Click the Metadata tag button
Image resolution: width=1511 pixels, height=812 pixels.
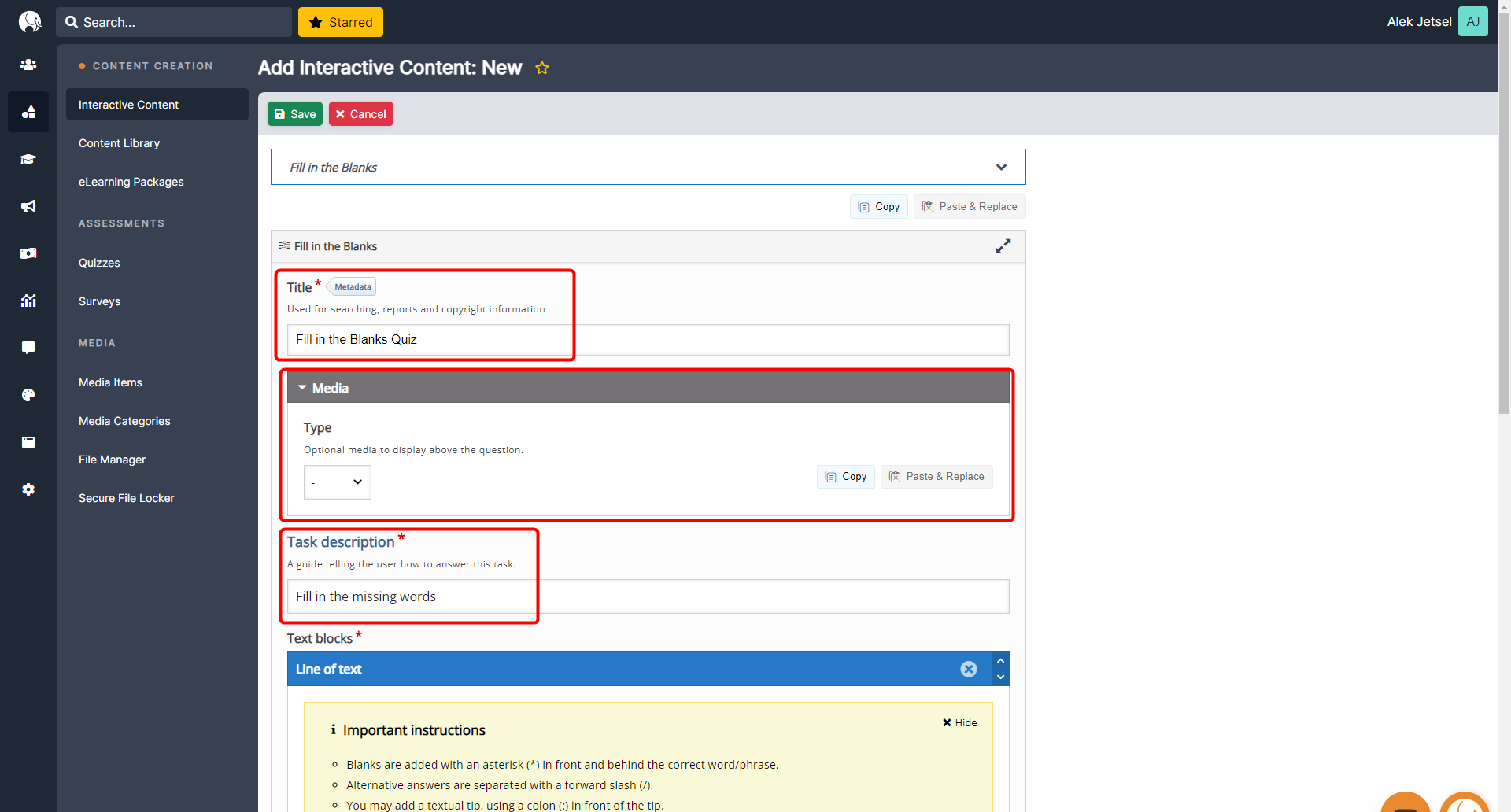click(x=352, y=287)
